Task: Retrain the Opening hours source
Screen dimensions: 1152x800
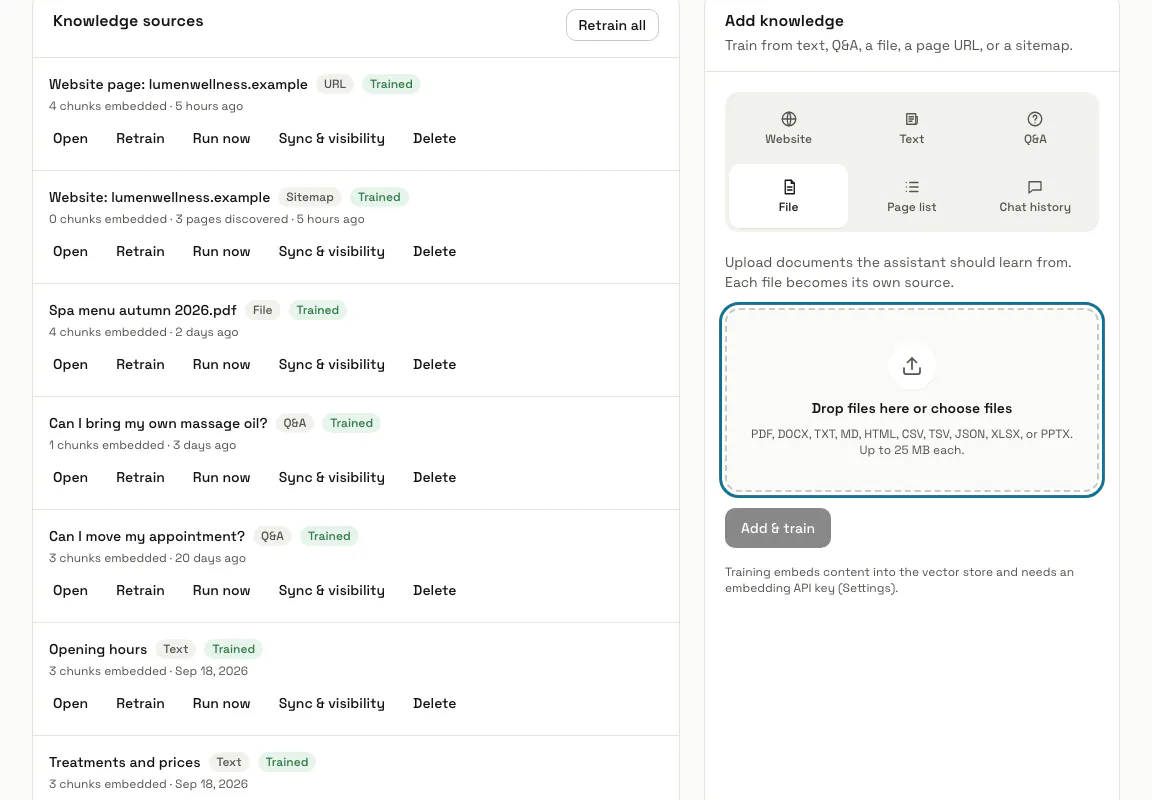Action: pyautogui.click(x=140, y=704)
